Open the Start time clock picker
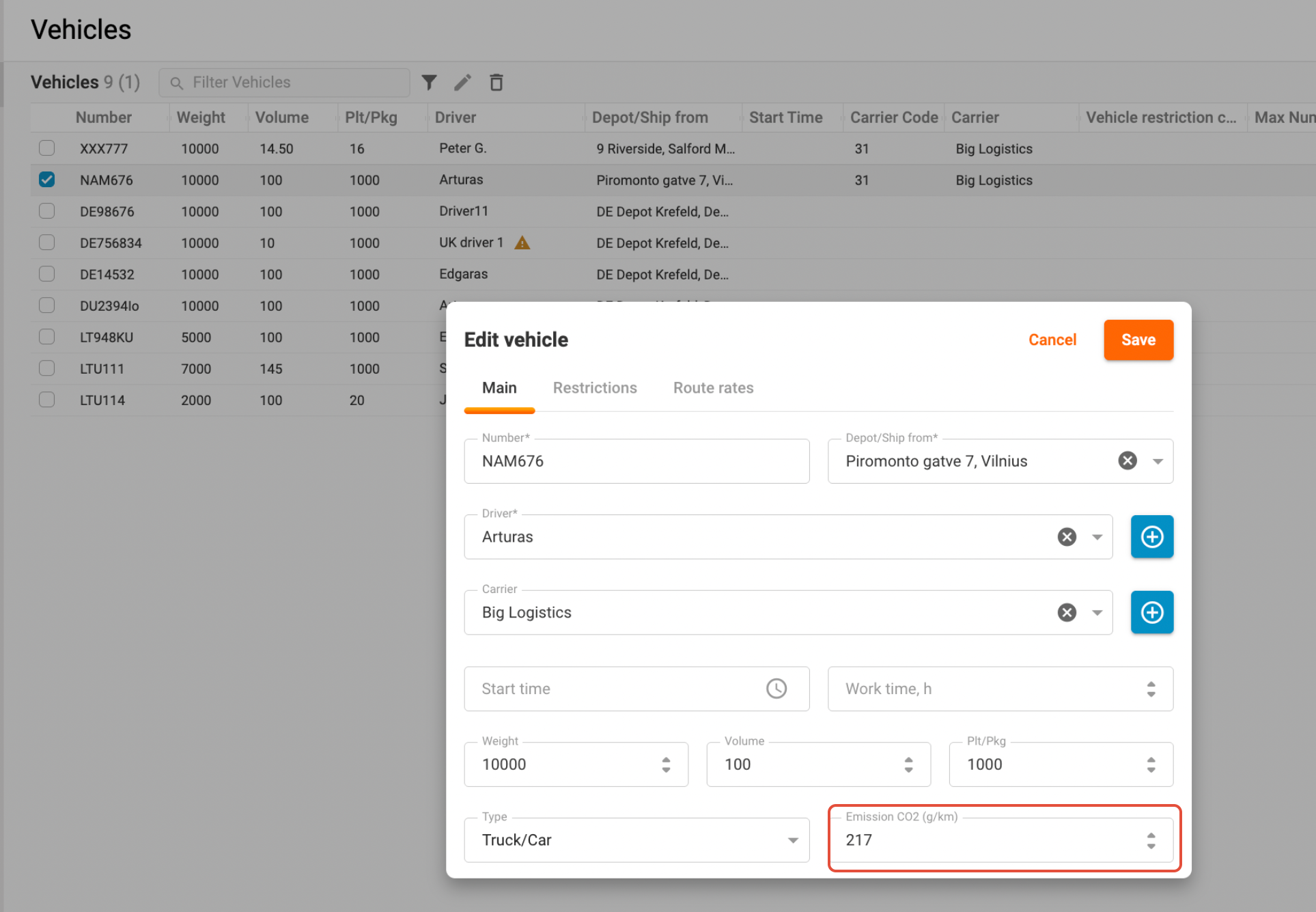Screen dimensions: 1316x912 pos(776,689)
